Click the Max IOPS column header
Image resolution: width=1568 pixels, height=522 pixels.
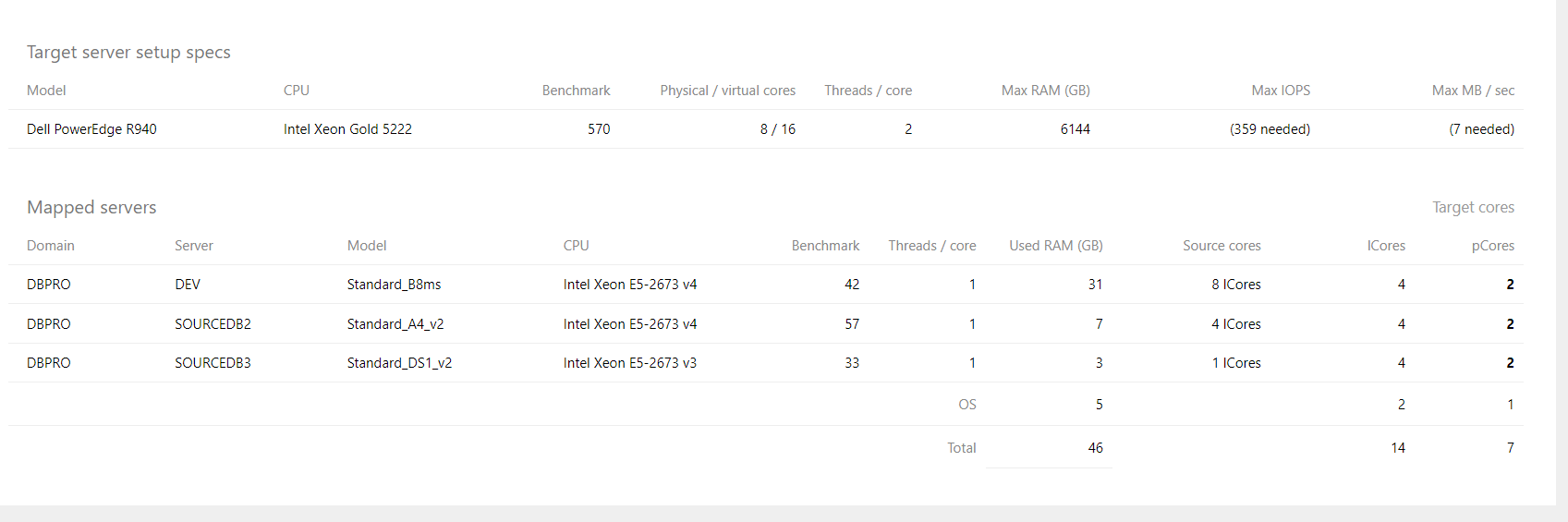(x=1280, y=91)
